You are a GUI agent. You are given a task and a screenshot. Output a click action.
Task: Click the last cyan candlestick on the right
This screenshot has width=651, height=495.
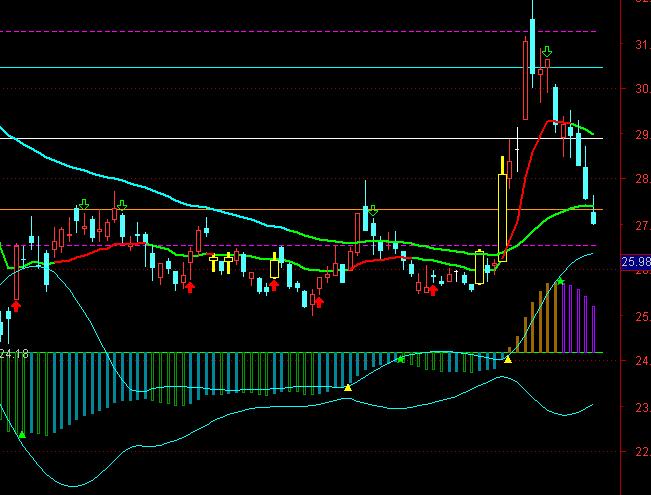[594, 217]
